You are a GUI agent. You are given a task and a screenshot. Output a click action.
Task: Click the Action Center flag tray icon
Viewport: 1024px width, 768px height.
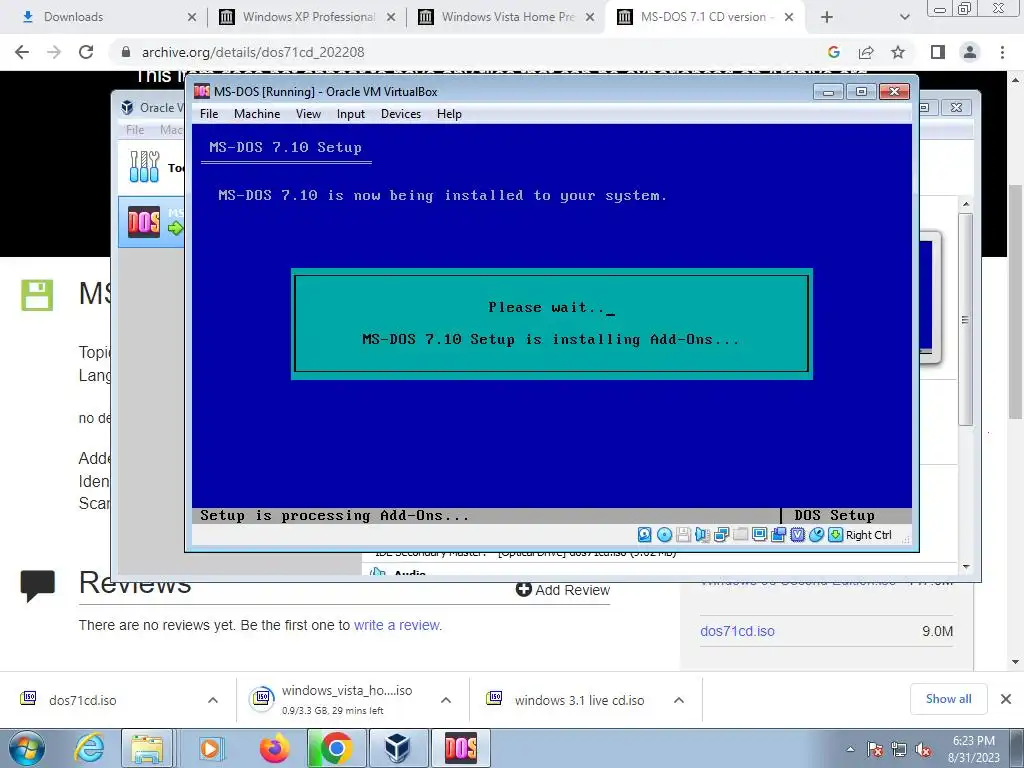point(875,750)
